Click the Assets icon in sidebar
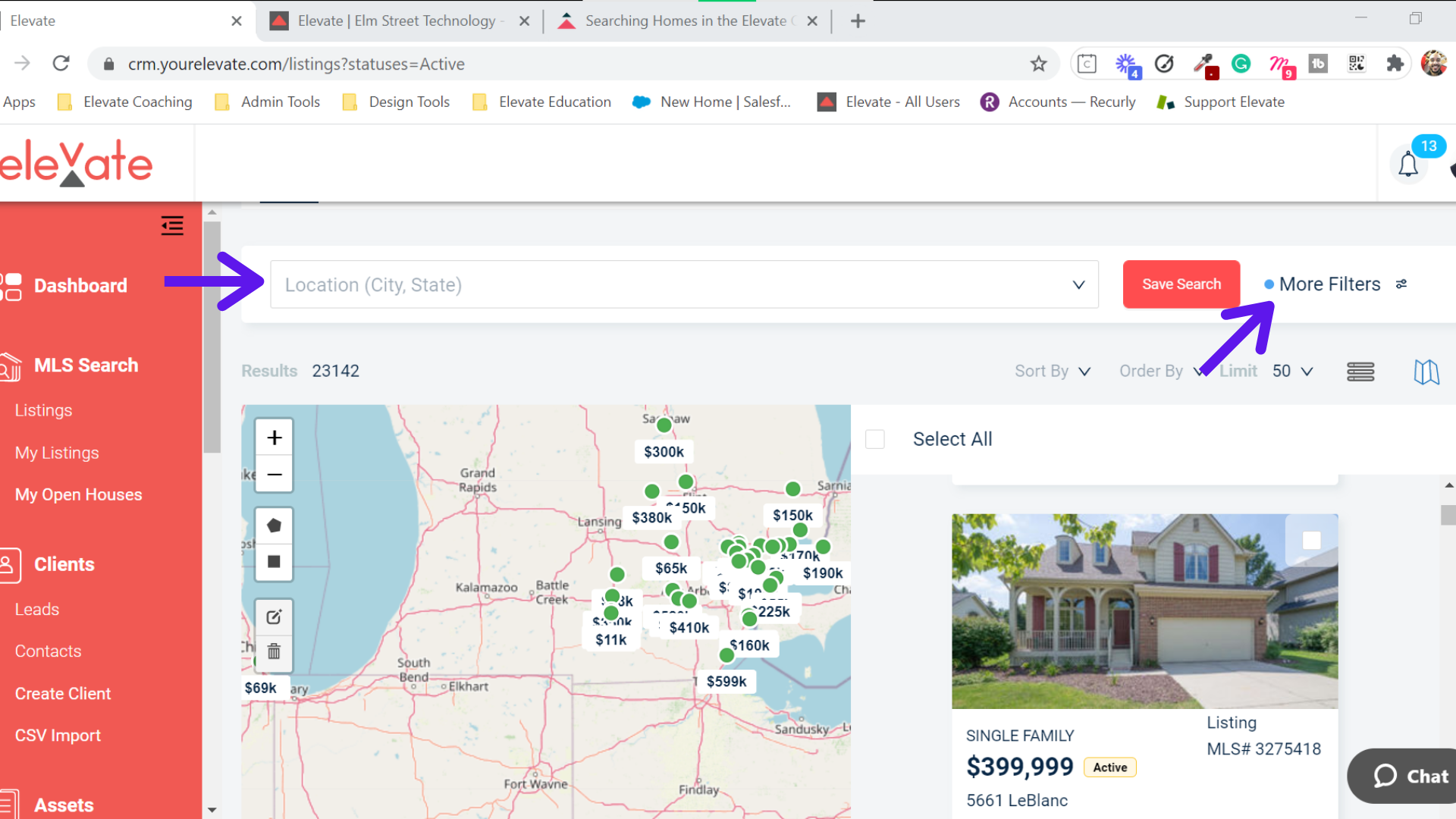 coord(9,804)
